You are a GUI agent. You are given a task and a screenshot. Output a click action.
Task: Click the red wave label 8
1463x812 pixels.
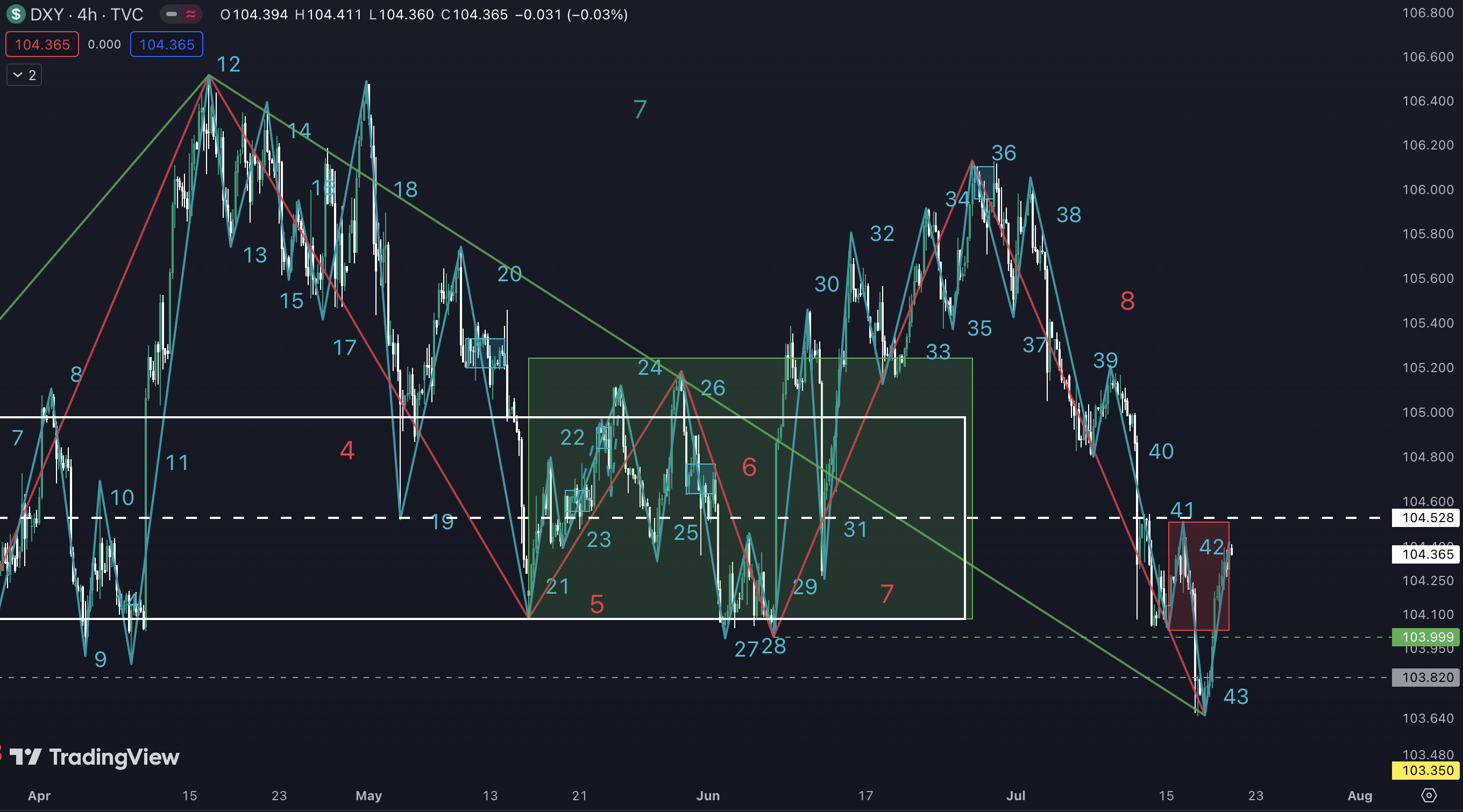1127,301
